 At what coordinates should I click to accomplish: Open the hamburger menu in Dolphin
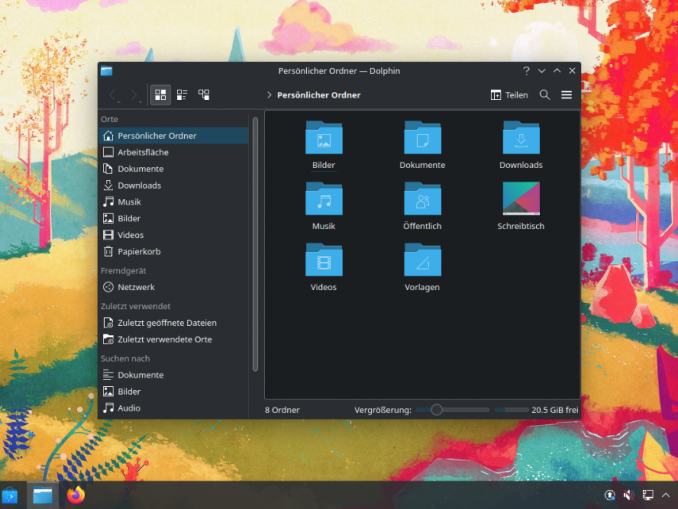[x=567, y=95]
